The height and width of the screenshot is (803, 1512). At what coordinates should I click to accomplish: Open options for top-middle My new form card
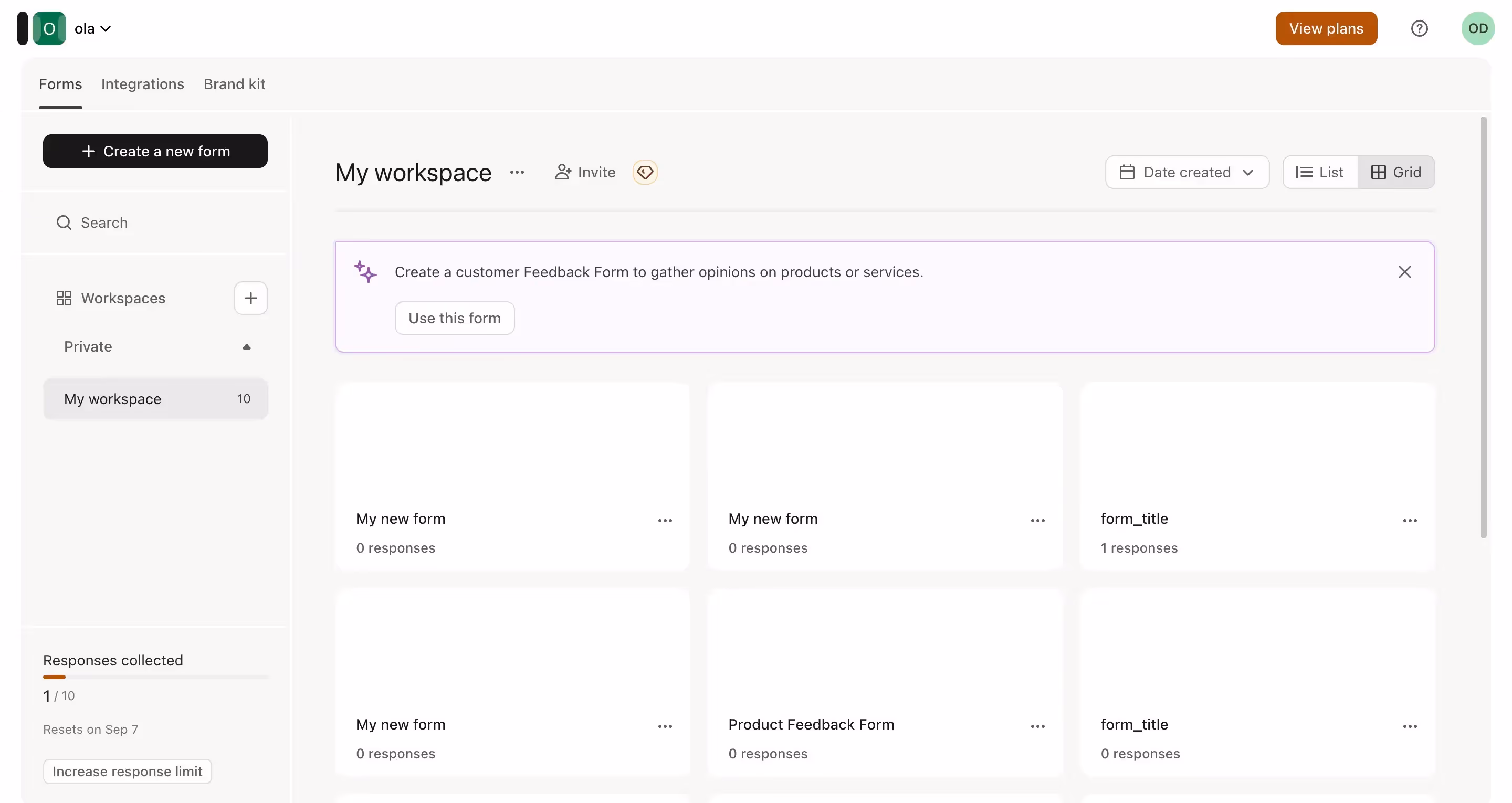click(x=1037, y=521)
